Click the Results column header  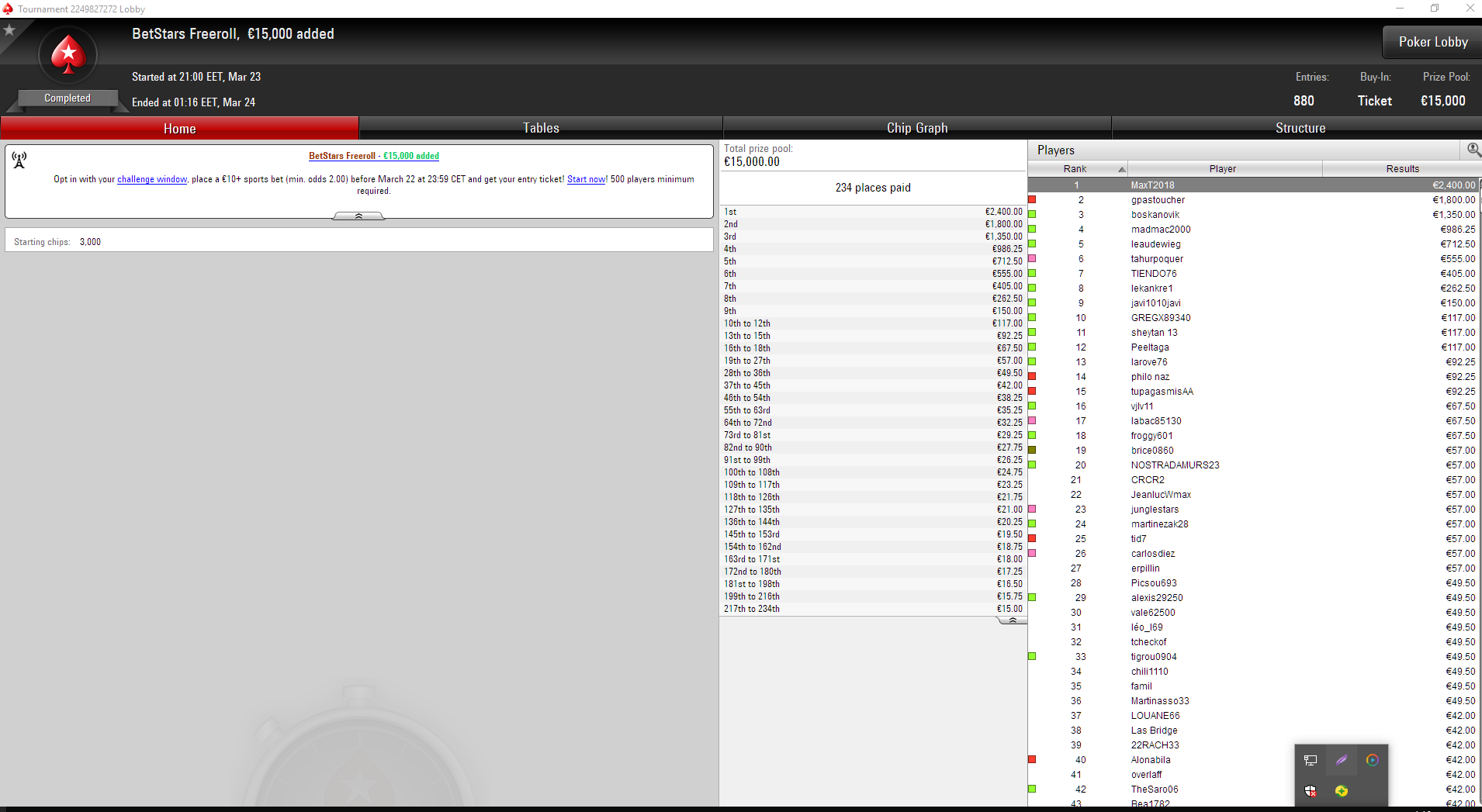tap(1402, 169)
